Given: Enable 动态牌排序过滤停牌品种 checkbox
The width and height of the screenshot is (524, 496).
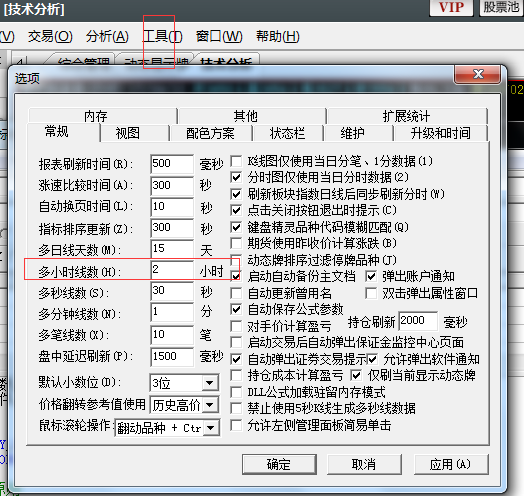Looking at the screenshot, I should coord(236,260).
